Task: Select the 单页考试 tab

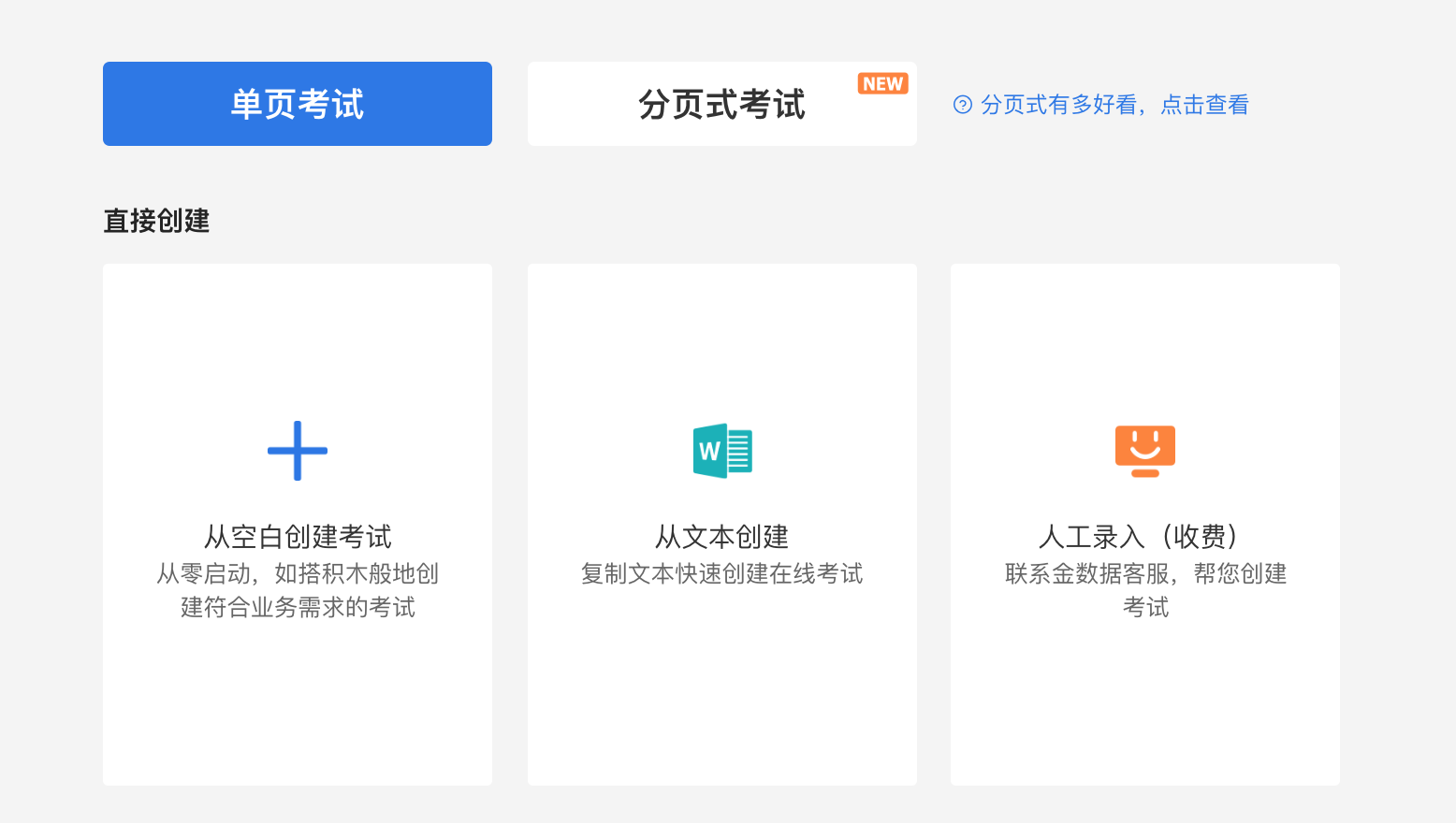Action: (x=298, y=104)
